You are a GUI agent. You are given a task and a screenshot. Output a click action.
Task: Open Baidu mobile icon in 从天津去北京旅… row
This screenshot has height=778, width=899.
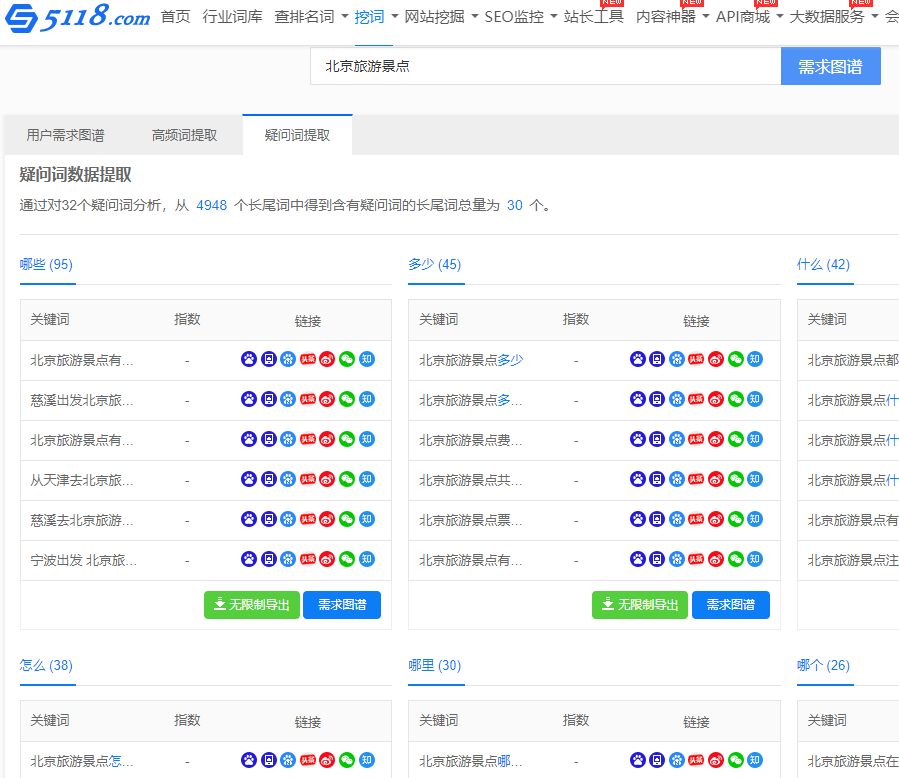click(x=268, y=479)
